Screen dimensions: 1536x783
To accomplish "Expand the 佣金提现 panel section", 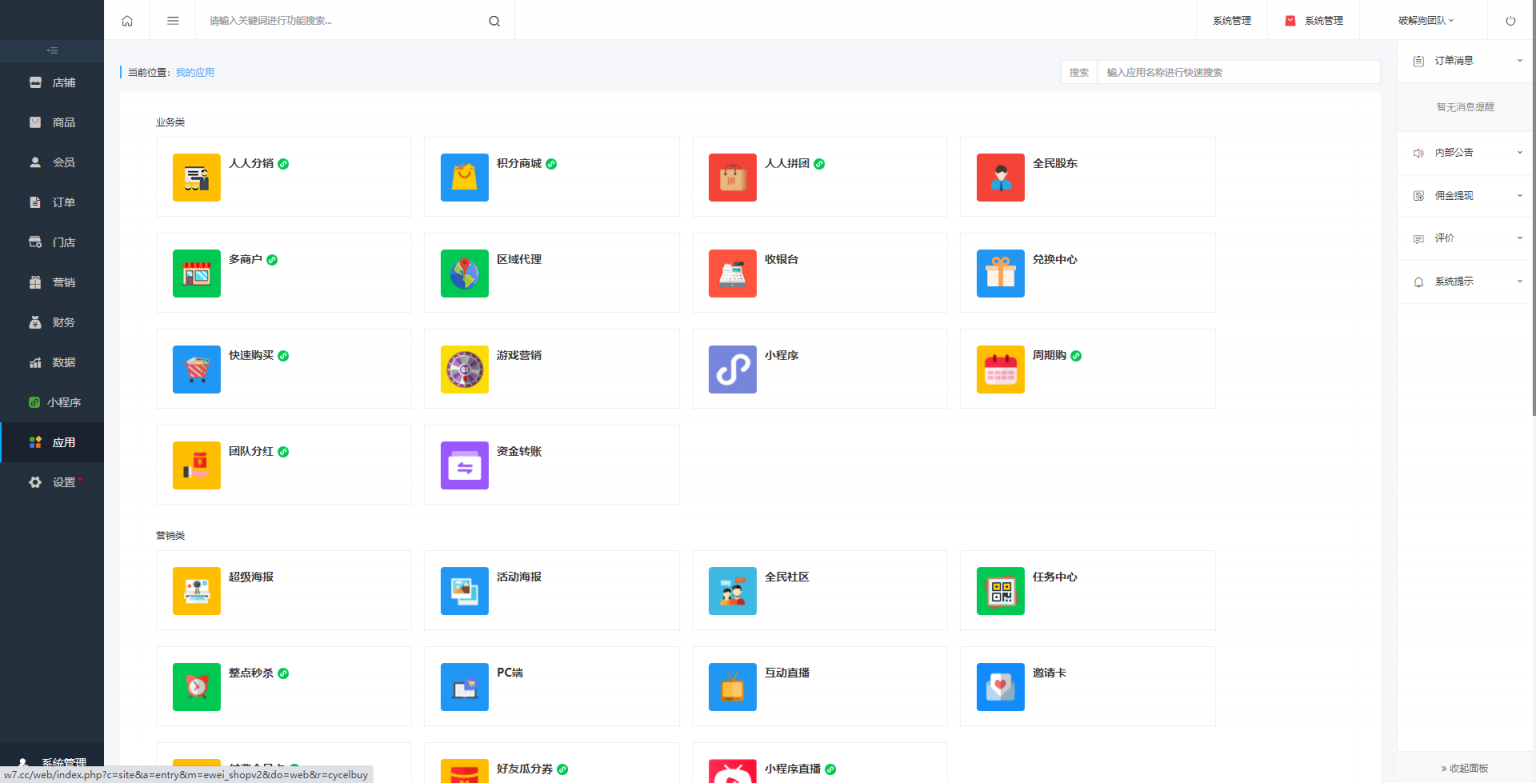I will 1467,196.
